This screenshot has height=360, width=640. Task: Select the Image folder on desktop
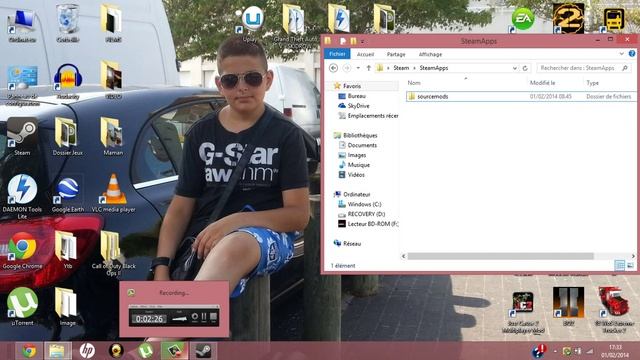67,307
